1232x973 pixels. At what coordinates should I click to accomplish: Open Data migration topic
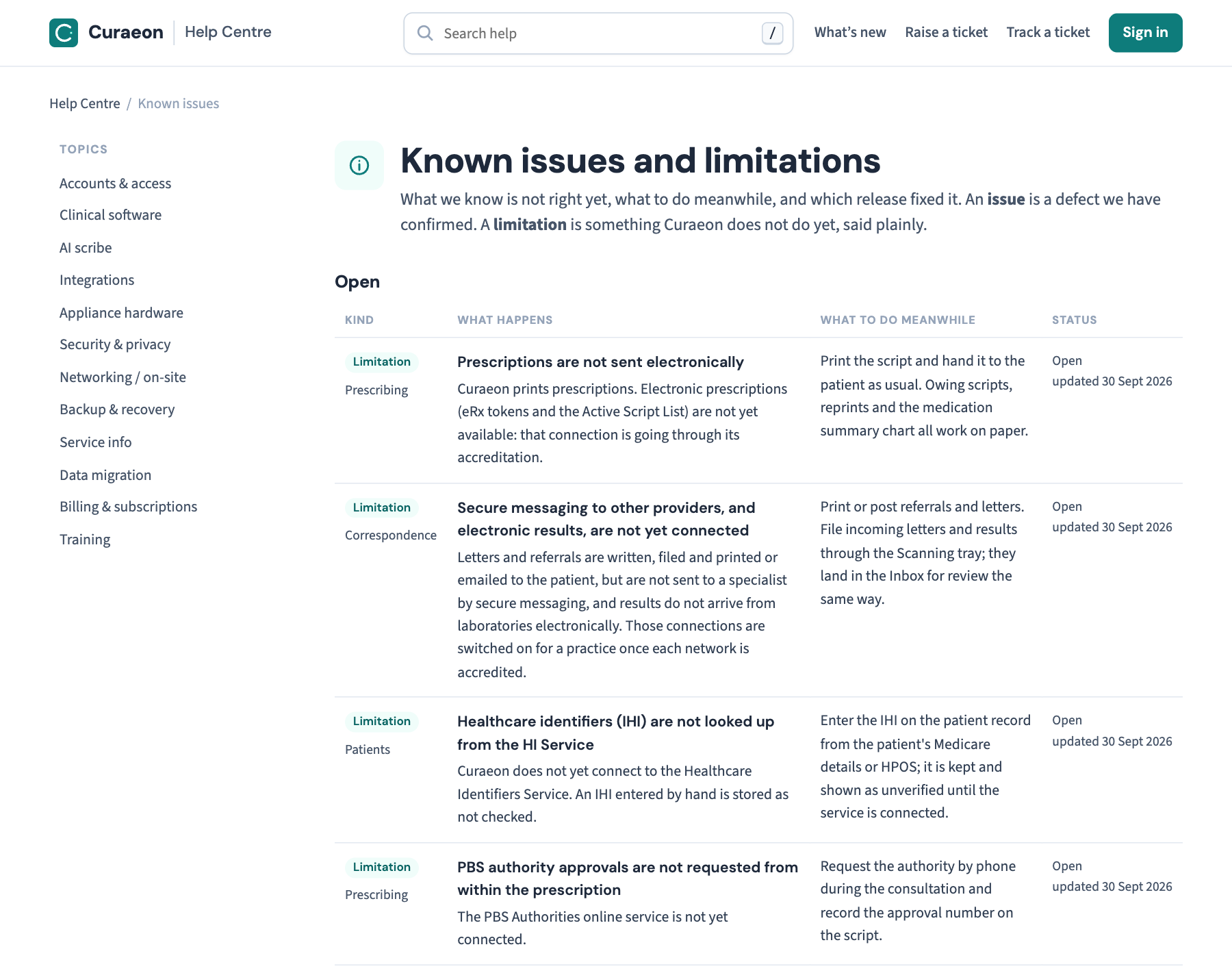(105, 475)
